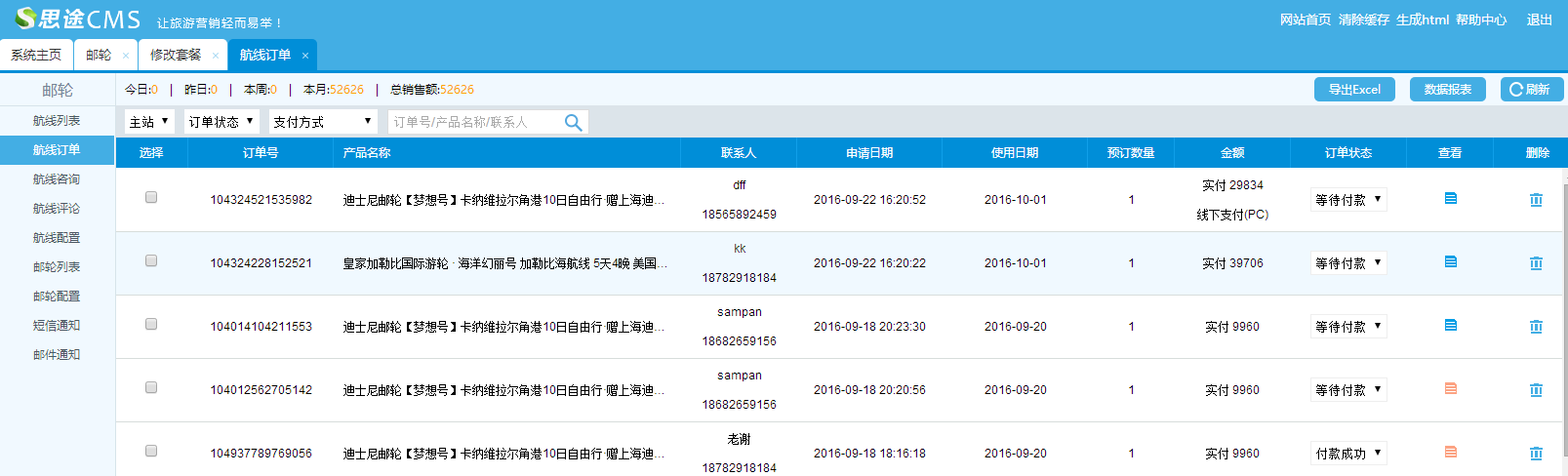Click the search magnifier icon
Image resolution: width=1568 pixels, height=476 pixels.
(573, 122)
